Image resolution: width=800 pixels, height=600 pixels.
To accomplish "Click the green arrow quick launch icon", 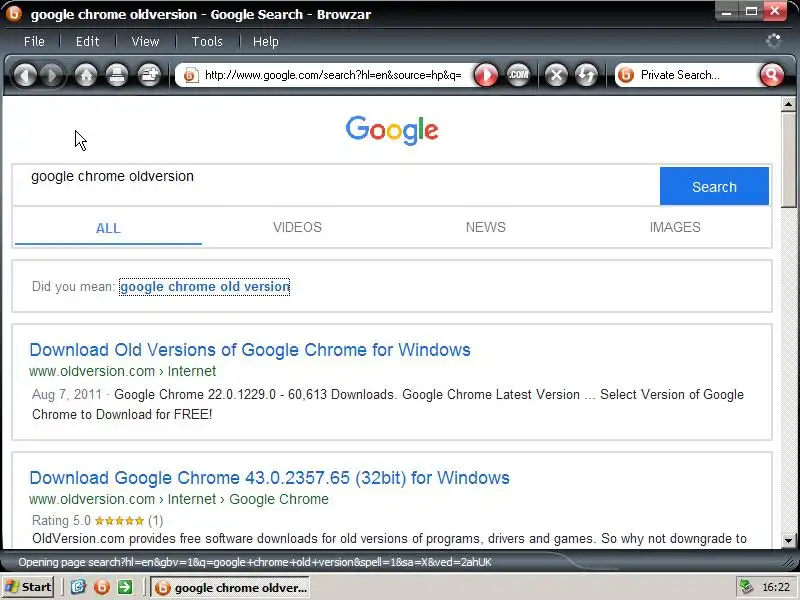I will (125, 587).
